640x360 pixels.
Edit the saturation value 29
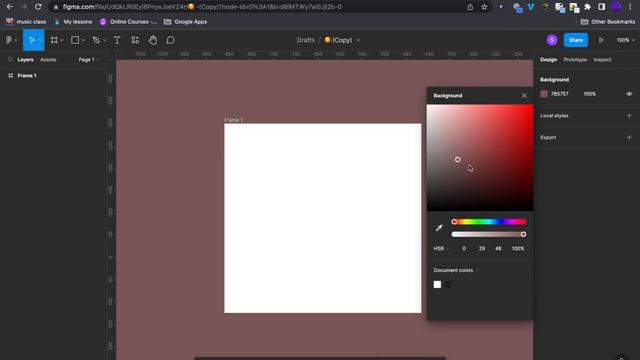(482, 249)
